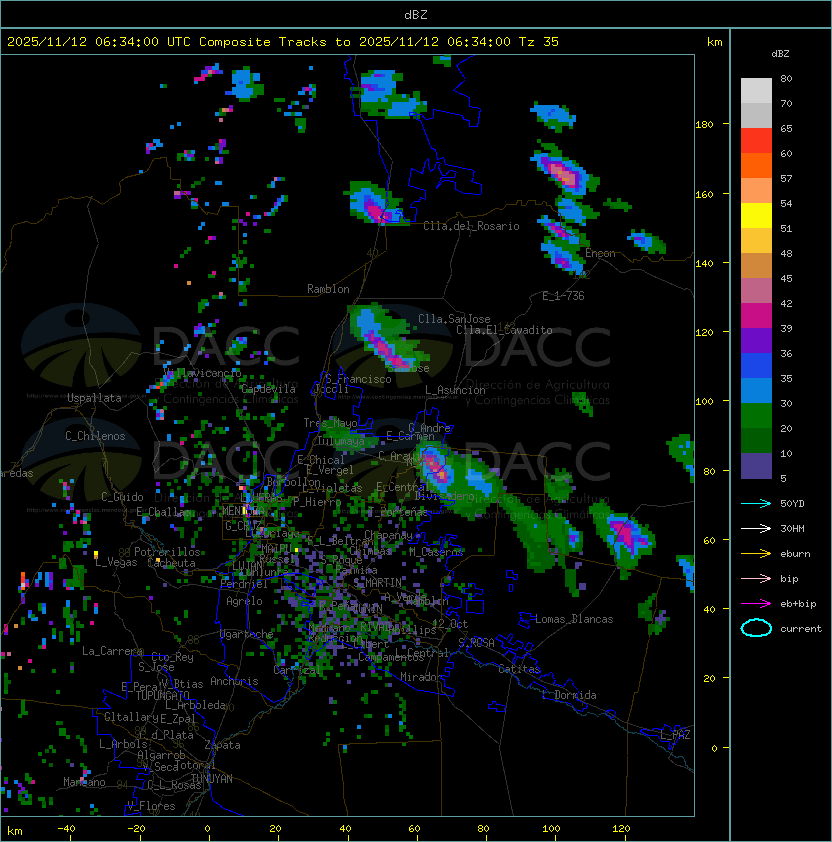Pick the bright green swatch in dBZ scale

click(756, 415)
